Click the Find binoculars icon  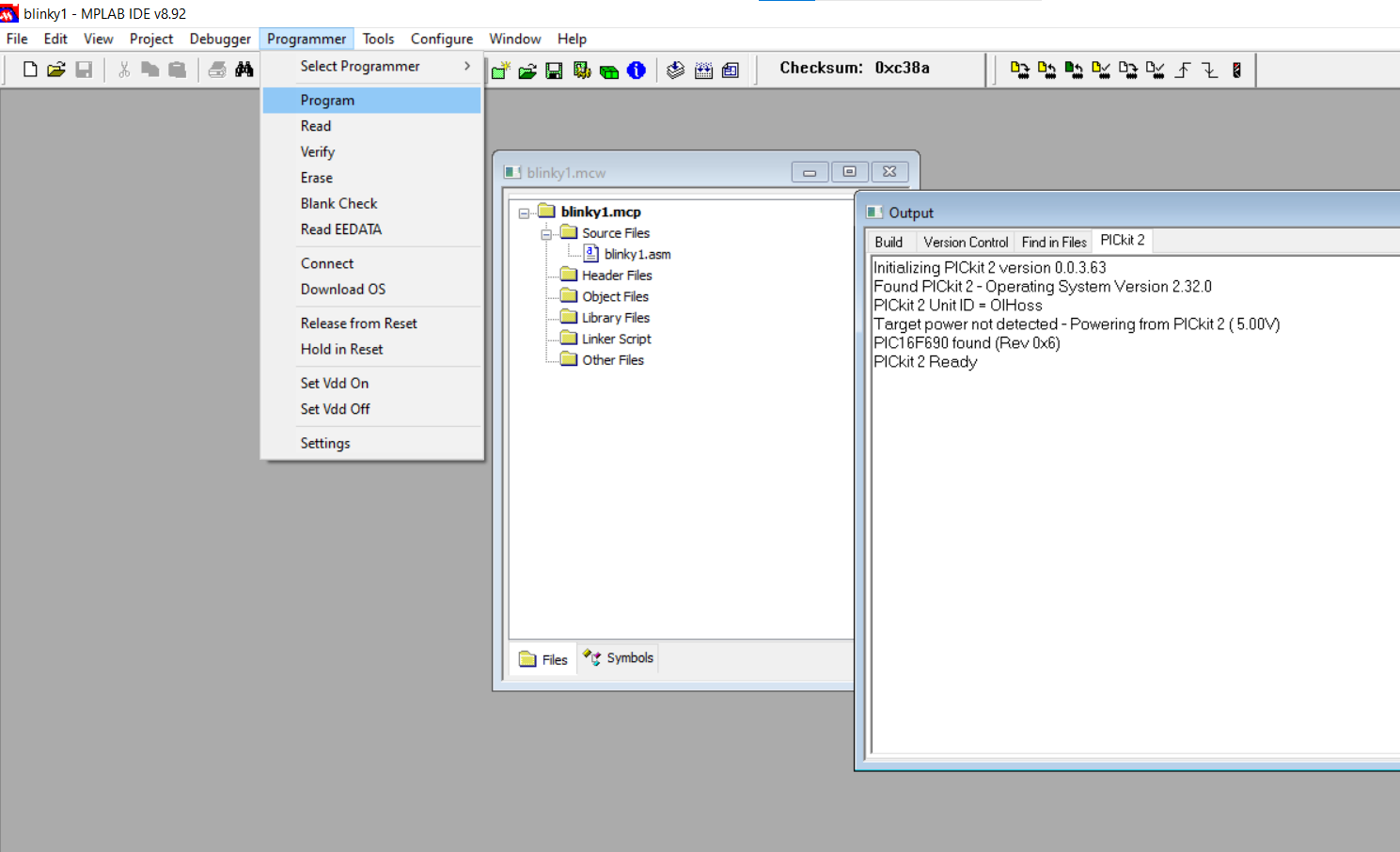pyautogui.click(x=244, y=70)
